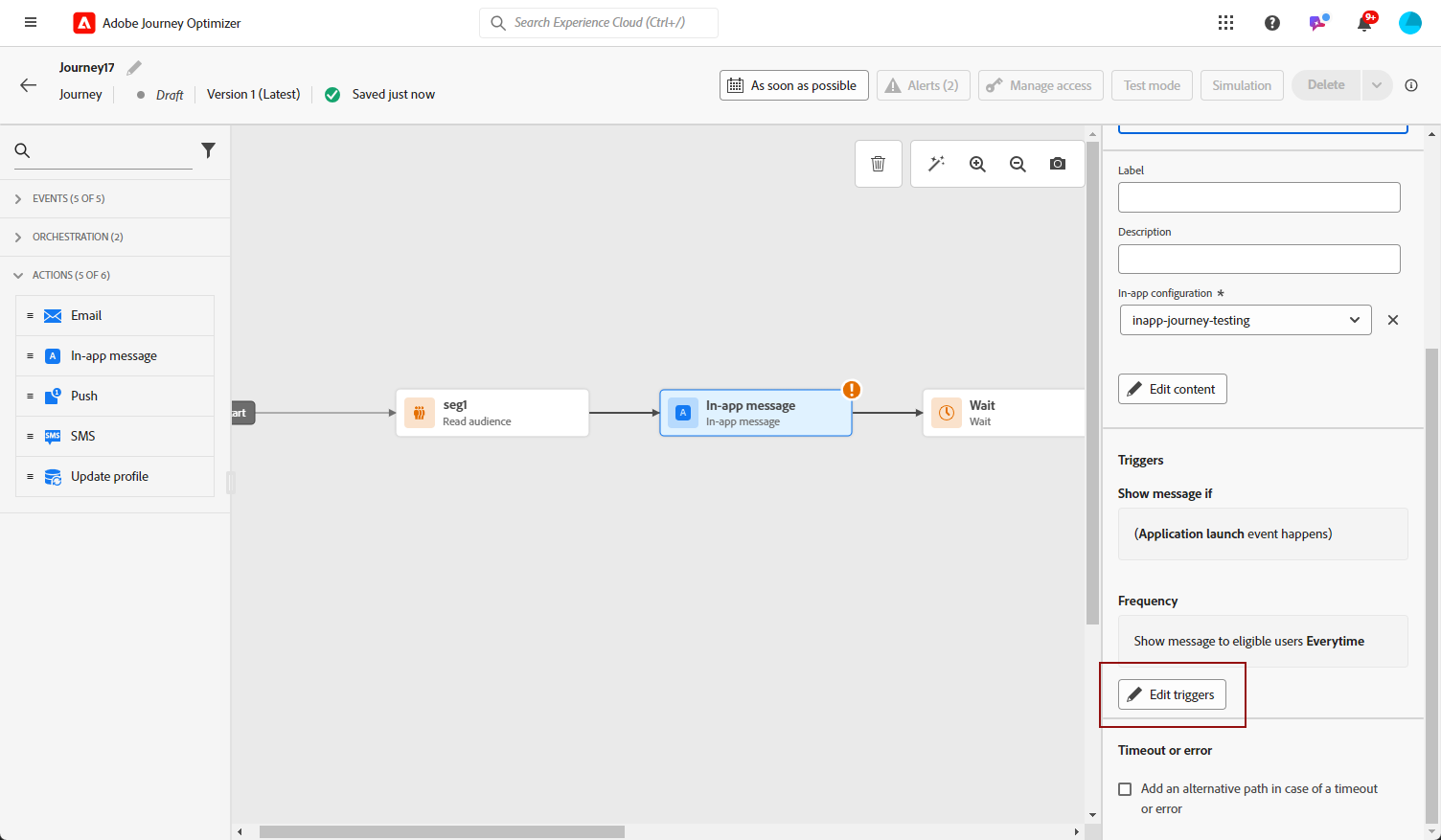Click the Label input field
The image size is (1441, 840).
coord(1259,197)
